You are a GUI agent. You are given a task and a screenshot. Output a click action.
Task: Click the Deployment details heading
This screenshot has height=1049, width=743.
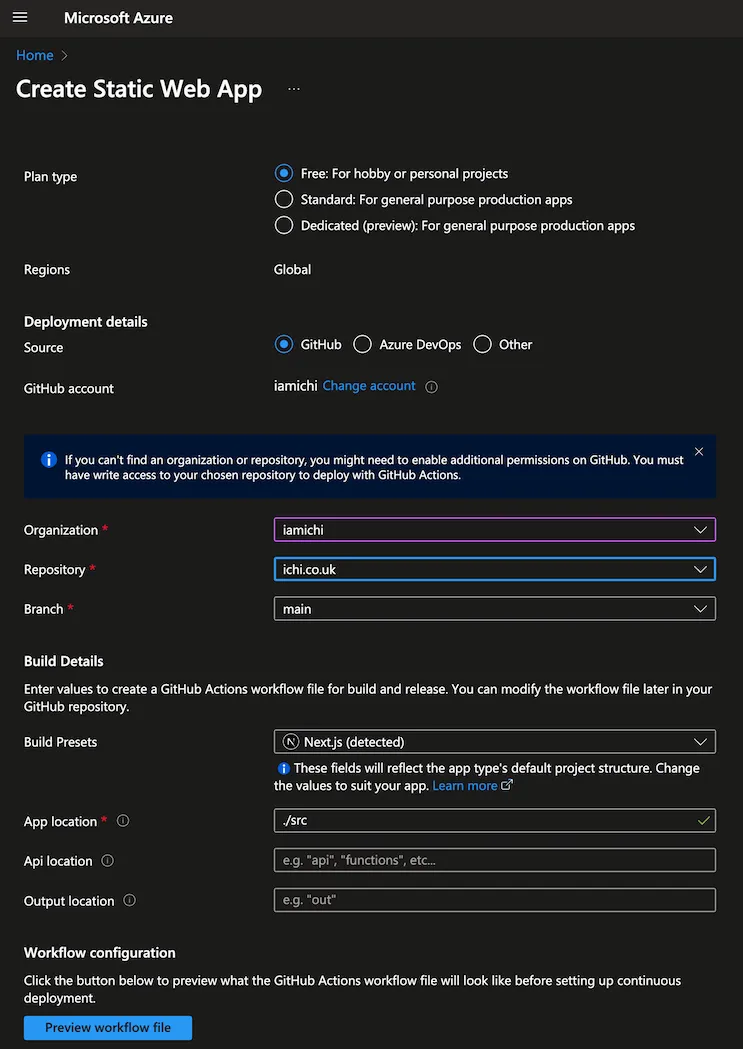(86, 322)
